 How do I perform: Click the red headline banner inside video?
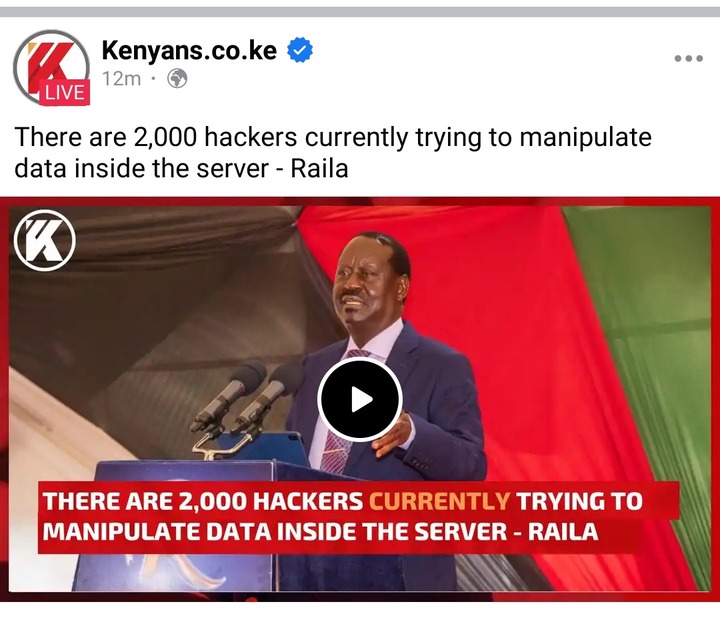pos(358,517)
